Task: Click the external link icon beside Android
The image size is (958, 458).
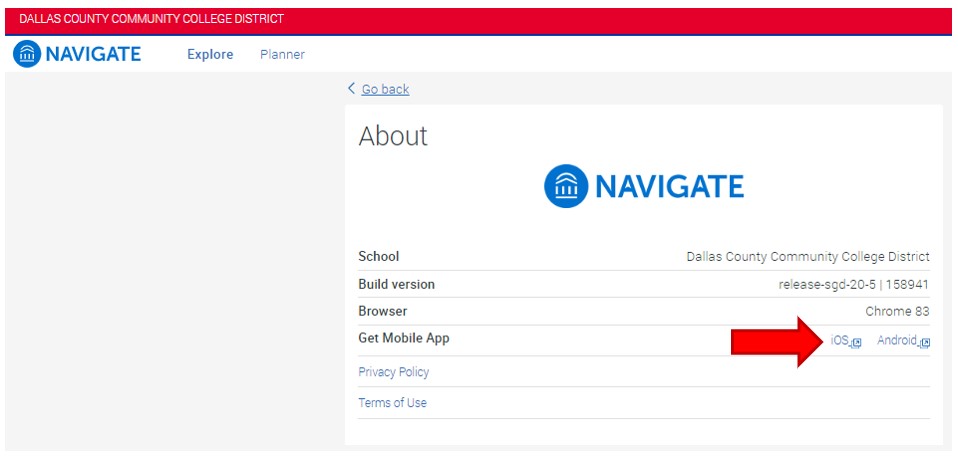Action: coord(925,343)
